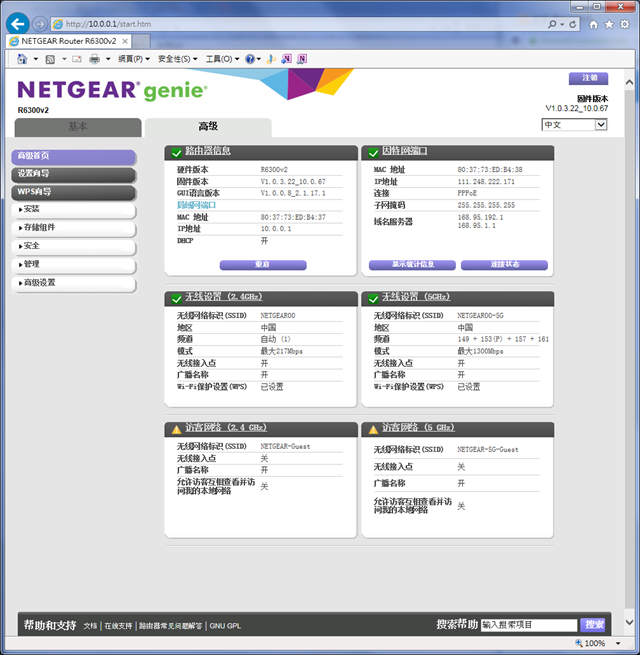Select 高级首页 in the sidebar
Viewport: 640px width, 655px height.
(x=74, y=157)
